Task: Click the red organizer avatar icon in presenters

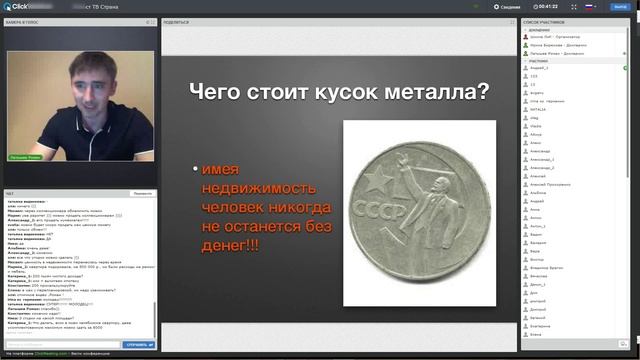Action: click(x=526, y=37)
